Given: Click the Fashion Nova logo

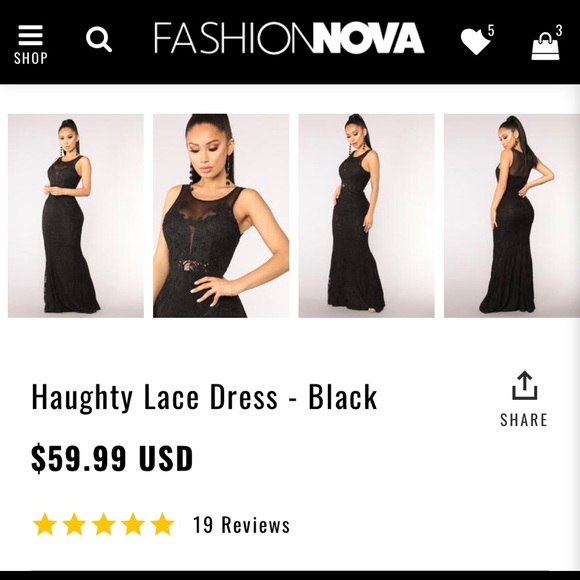Looking at the screenshot, I should coord(289,38).
